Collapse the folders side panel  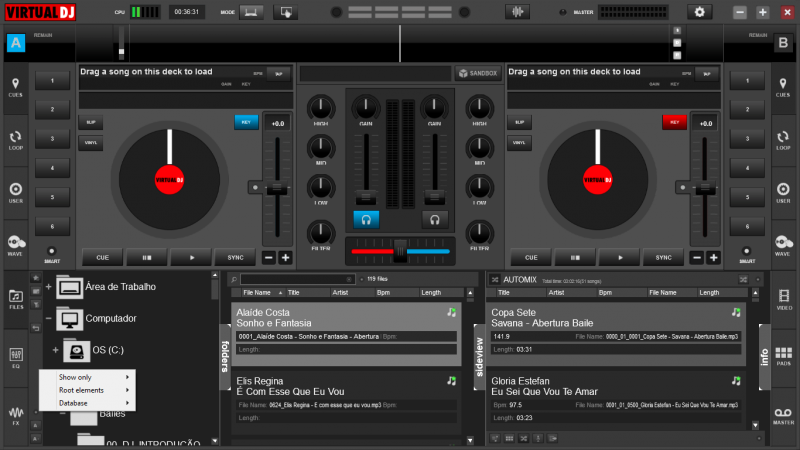coord(225,357)
